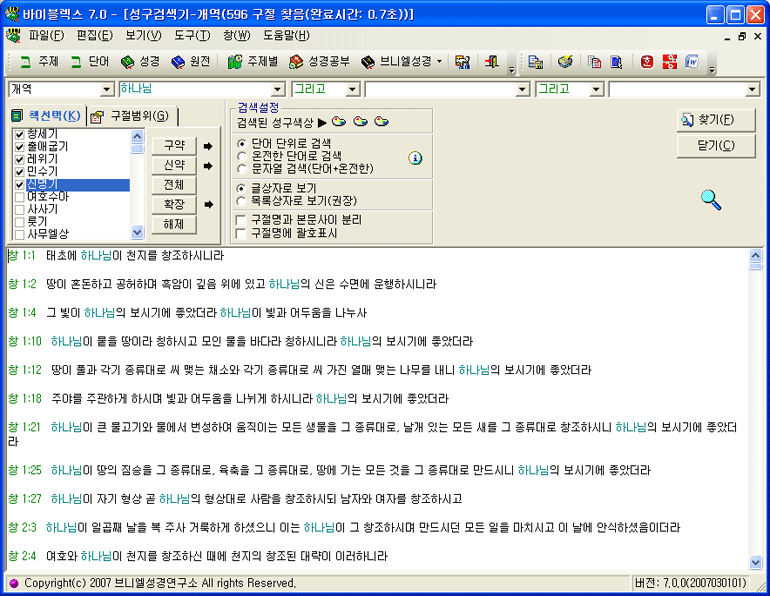Click the 전체 select-all button
The width and height of the screenshot is (770, 596).
point(174,185)
